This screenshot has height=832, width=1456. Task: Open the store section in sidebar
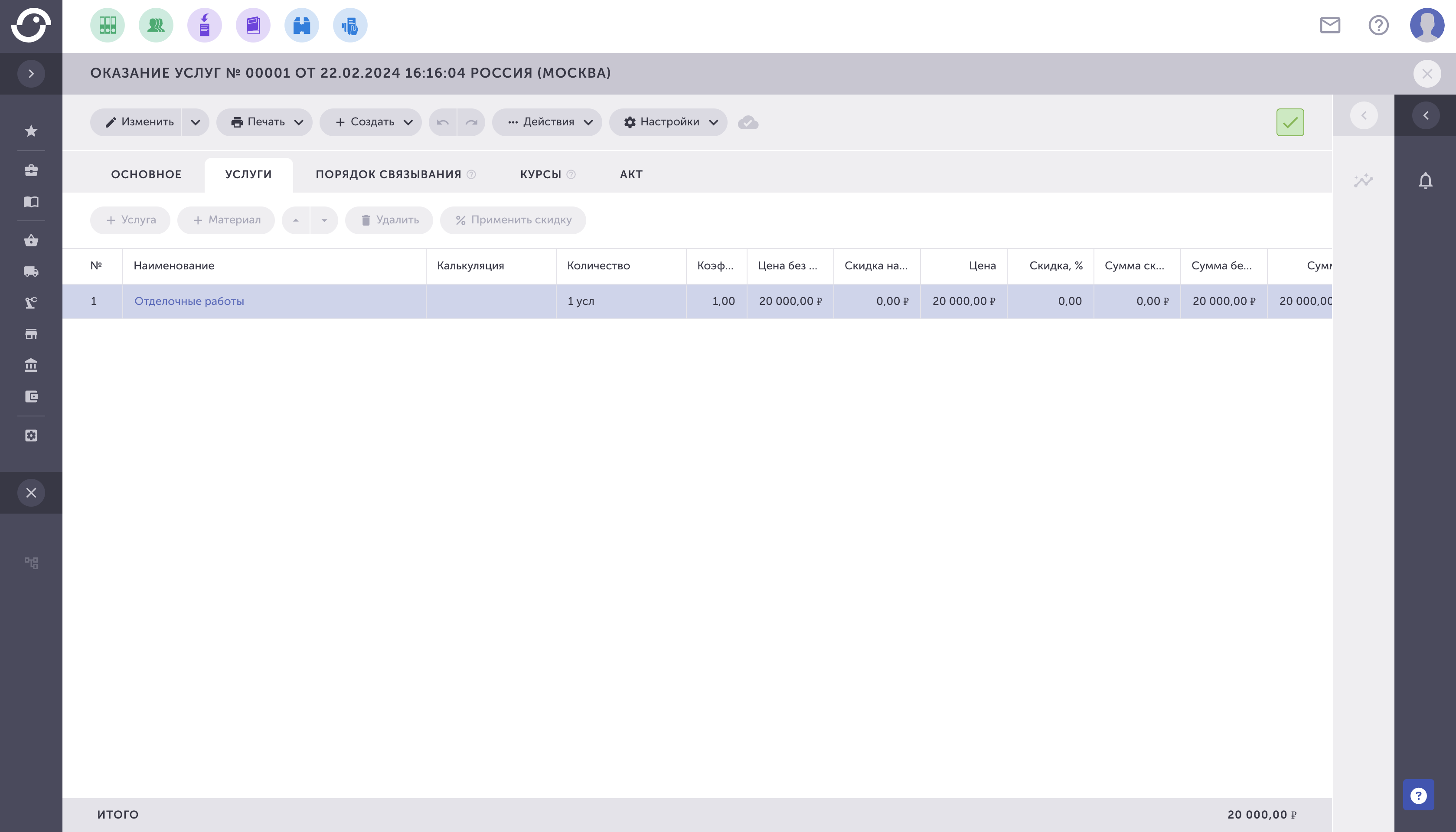(31, 334)
